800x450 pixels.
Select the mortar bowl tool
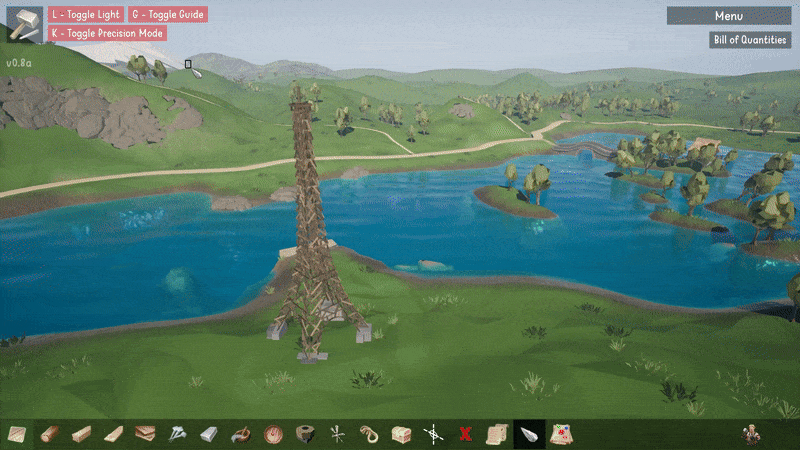coord(241,435)
